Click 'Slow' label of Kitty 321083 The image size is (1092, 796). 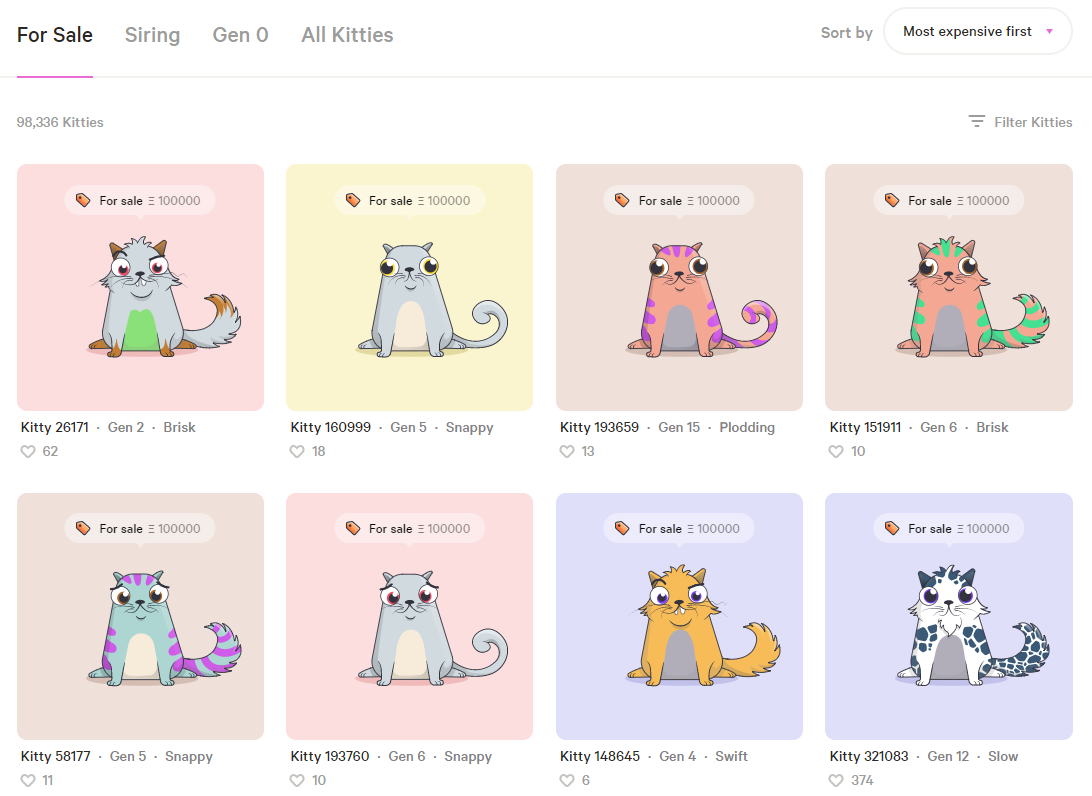tap(1003, 756)
